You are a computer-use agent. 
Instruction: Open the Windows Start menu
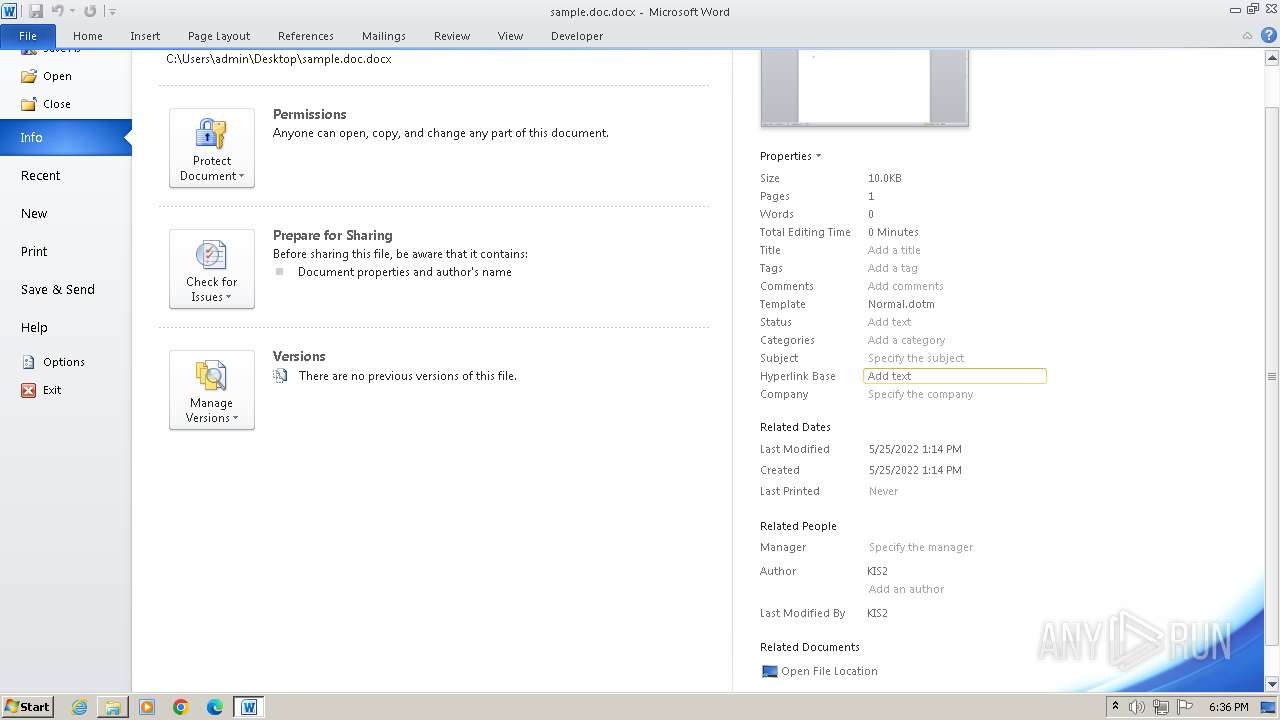pyautogui.click(x=27, y=707)
